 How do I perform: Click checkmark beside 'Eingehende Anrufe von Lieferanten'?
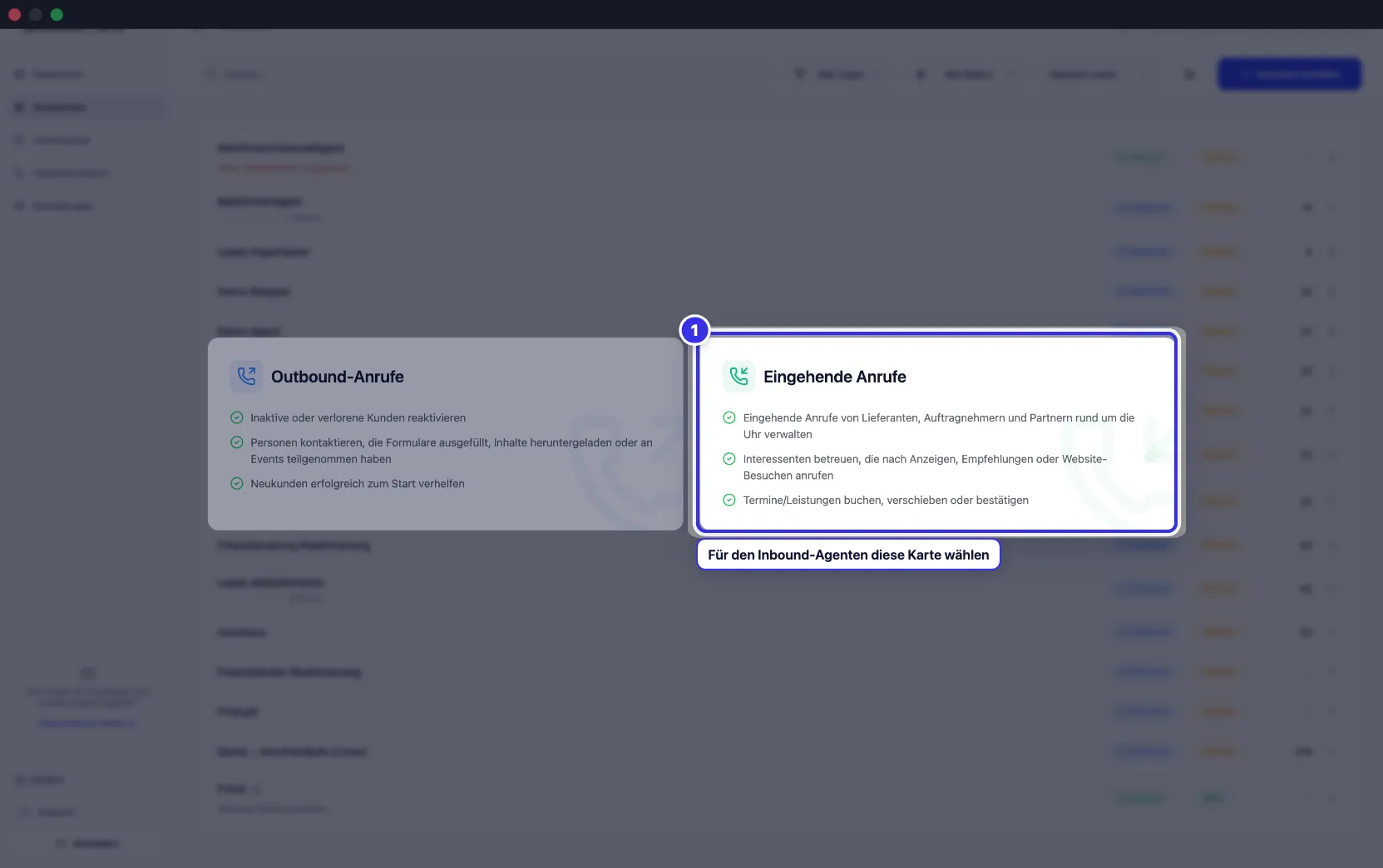(x=729, y=417)
